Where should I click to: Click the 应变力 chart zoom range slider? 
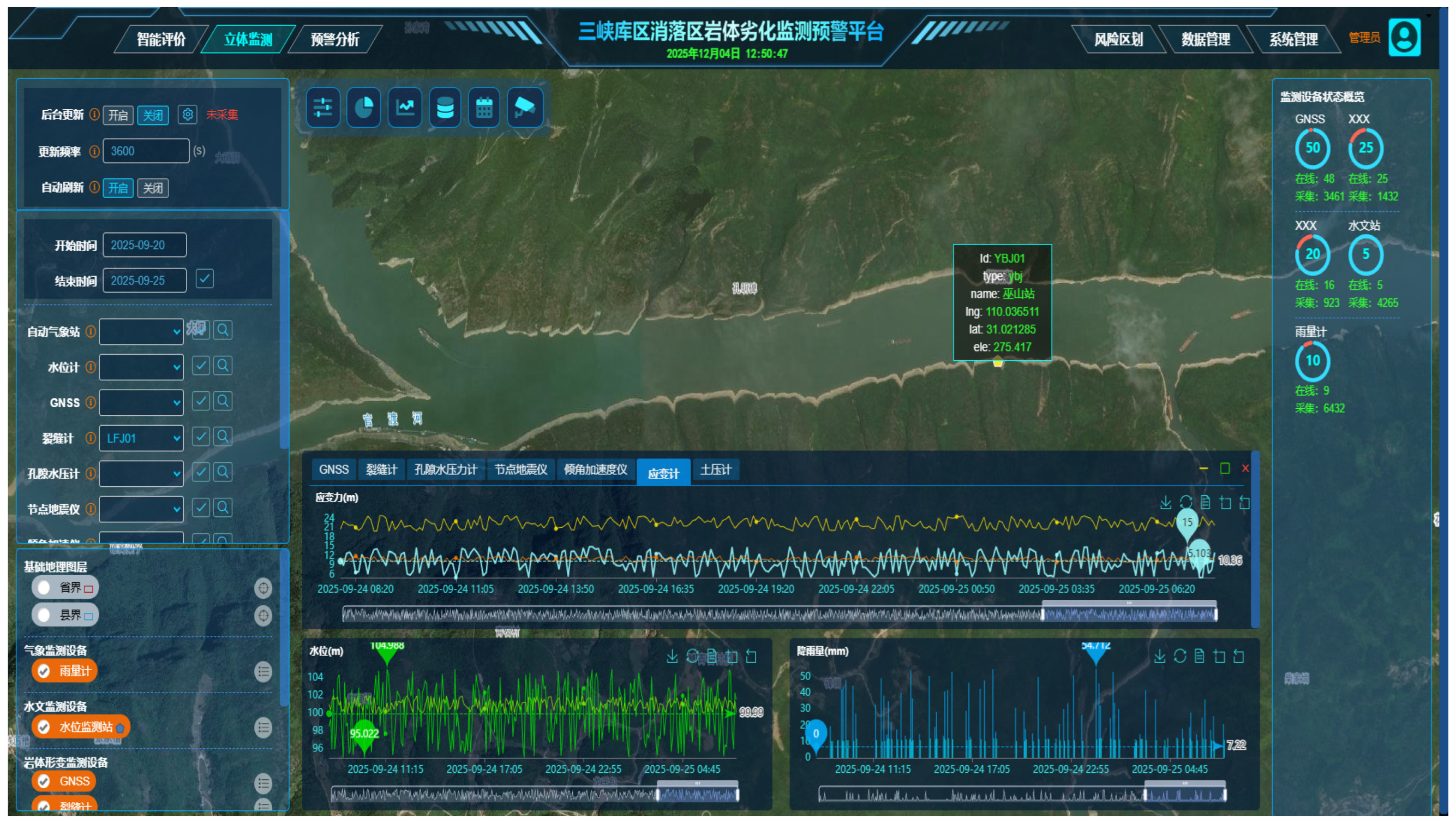(1129, 614)
